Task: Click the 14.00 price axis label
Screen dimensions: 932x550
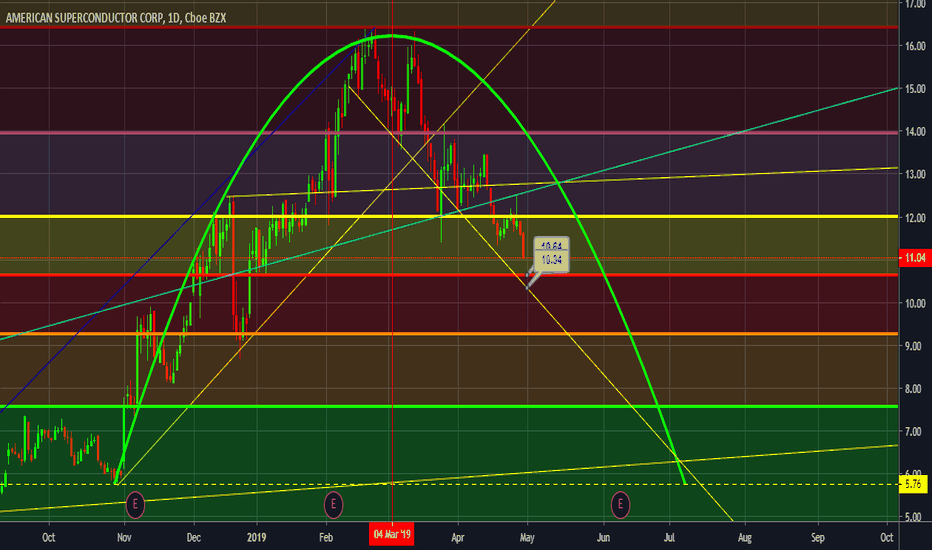Action: coord(915,131)
